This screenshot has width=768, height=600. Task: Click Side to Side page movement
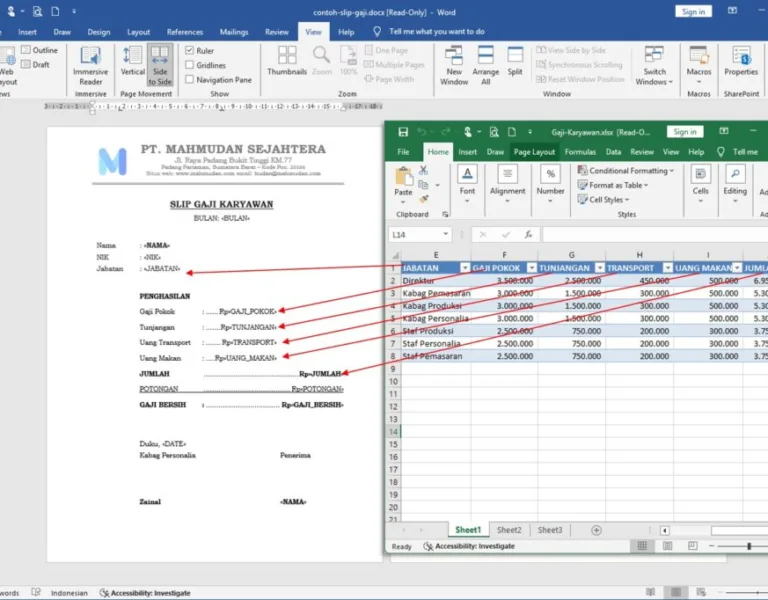point(160,65)
